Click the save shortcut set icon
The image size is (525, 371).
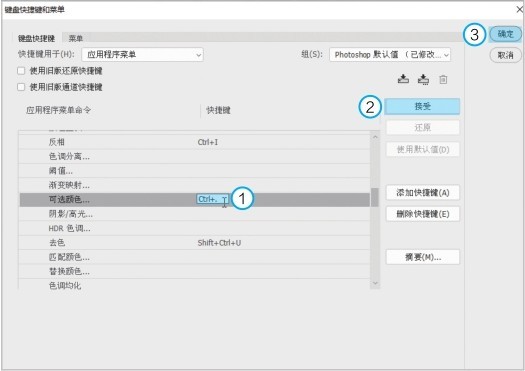[x=403, y=79]
